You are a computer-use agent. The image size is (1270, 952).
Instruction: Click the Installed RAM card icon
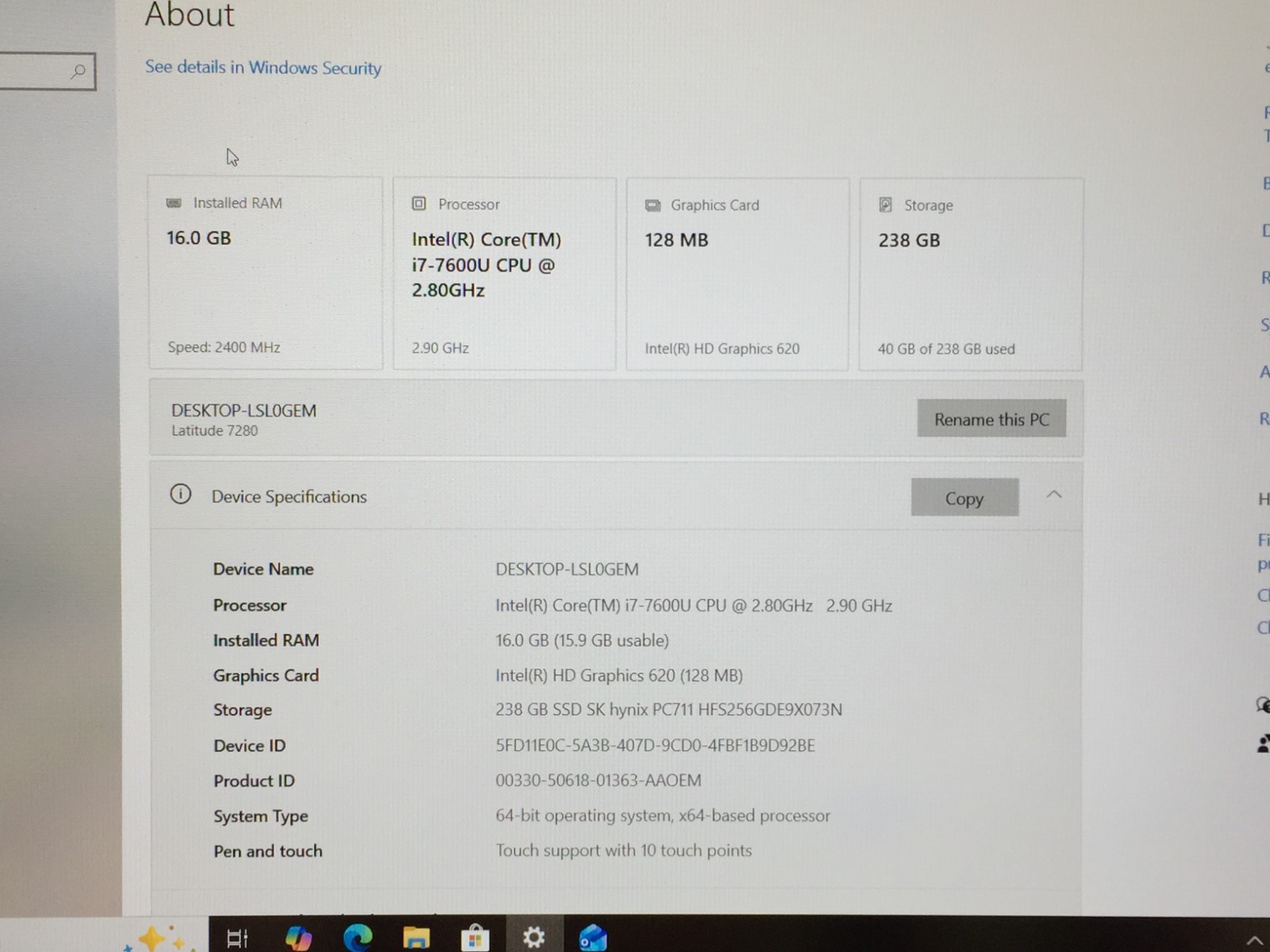pyautogui.click(x=174, y=203)
